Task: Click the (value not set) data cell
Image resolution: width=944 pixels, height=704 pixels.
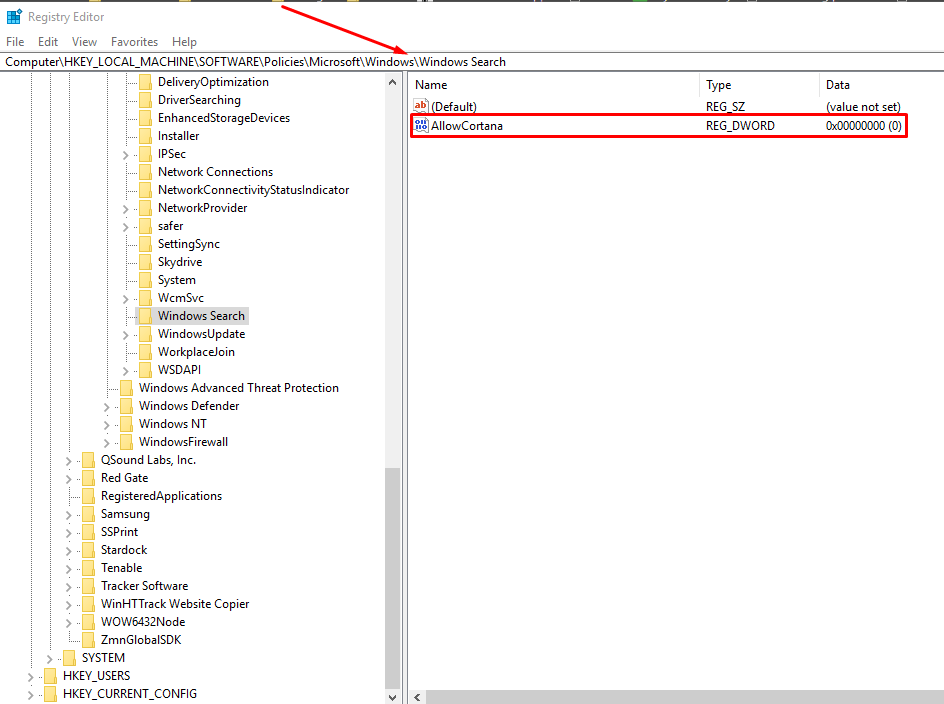Action: pos(863,107)
